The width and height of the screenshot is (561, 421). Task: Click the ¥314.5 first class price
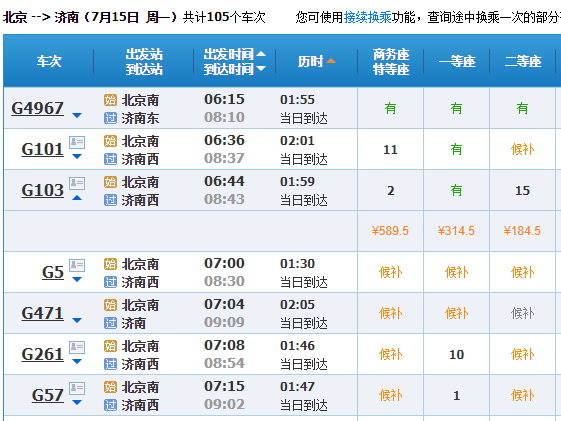click(456, 231)
